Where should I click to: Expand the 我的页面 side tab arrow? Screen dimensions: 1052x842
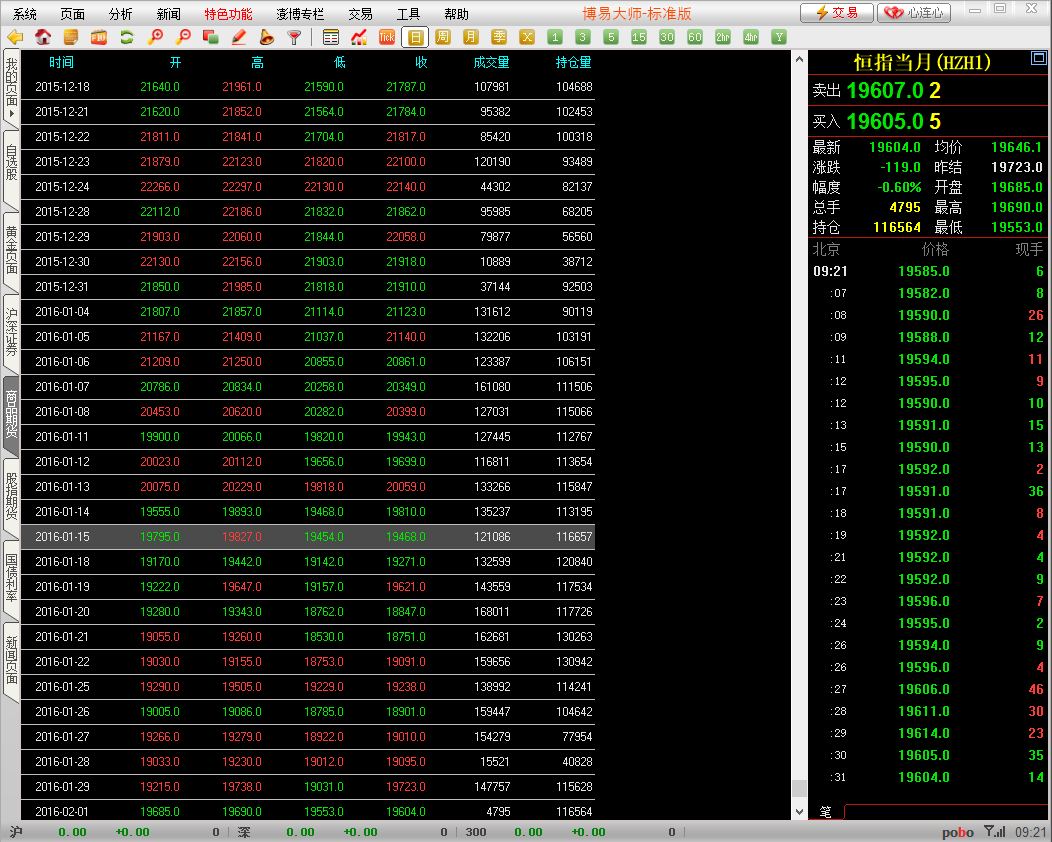coord(11,115)
